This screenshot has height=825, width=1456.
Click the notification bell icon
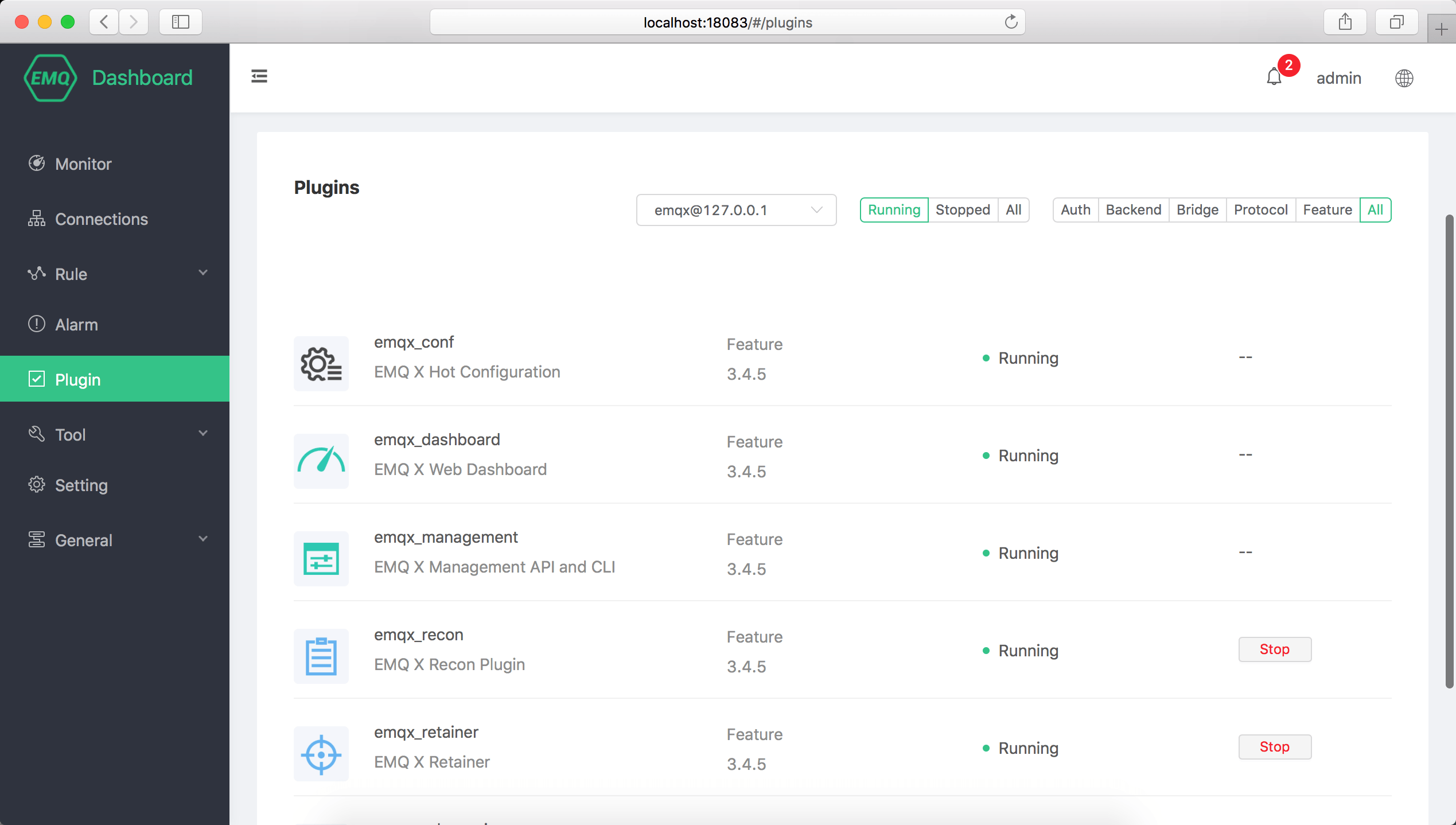pyautogui.click(x=1274, y=77)
